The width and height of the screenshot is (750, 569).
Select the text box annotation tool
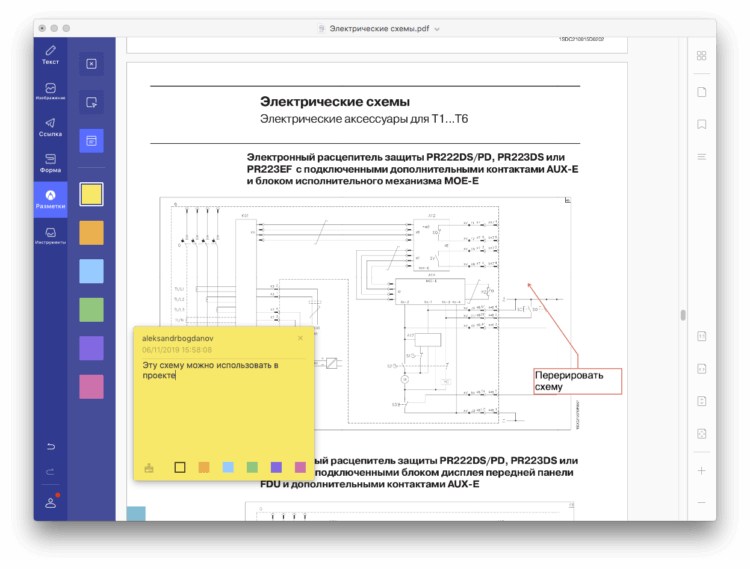91,64
